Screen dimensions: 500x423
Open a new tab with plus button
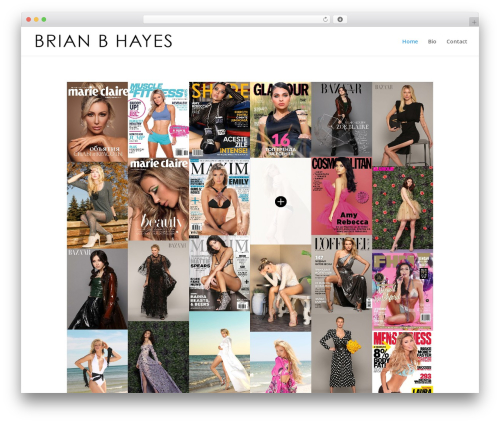pos(474,22)
